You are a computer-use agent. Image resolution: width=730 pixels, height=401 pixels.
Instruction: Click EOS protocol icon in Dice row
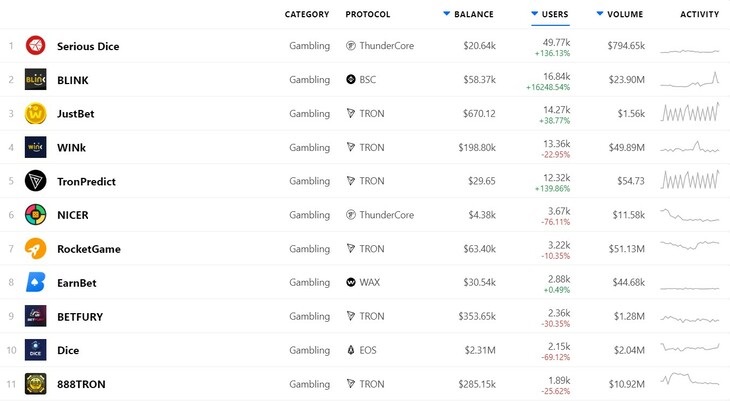[351, 350]
